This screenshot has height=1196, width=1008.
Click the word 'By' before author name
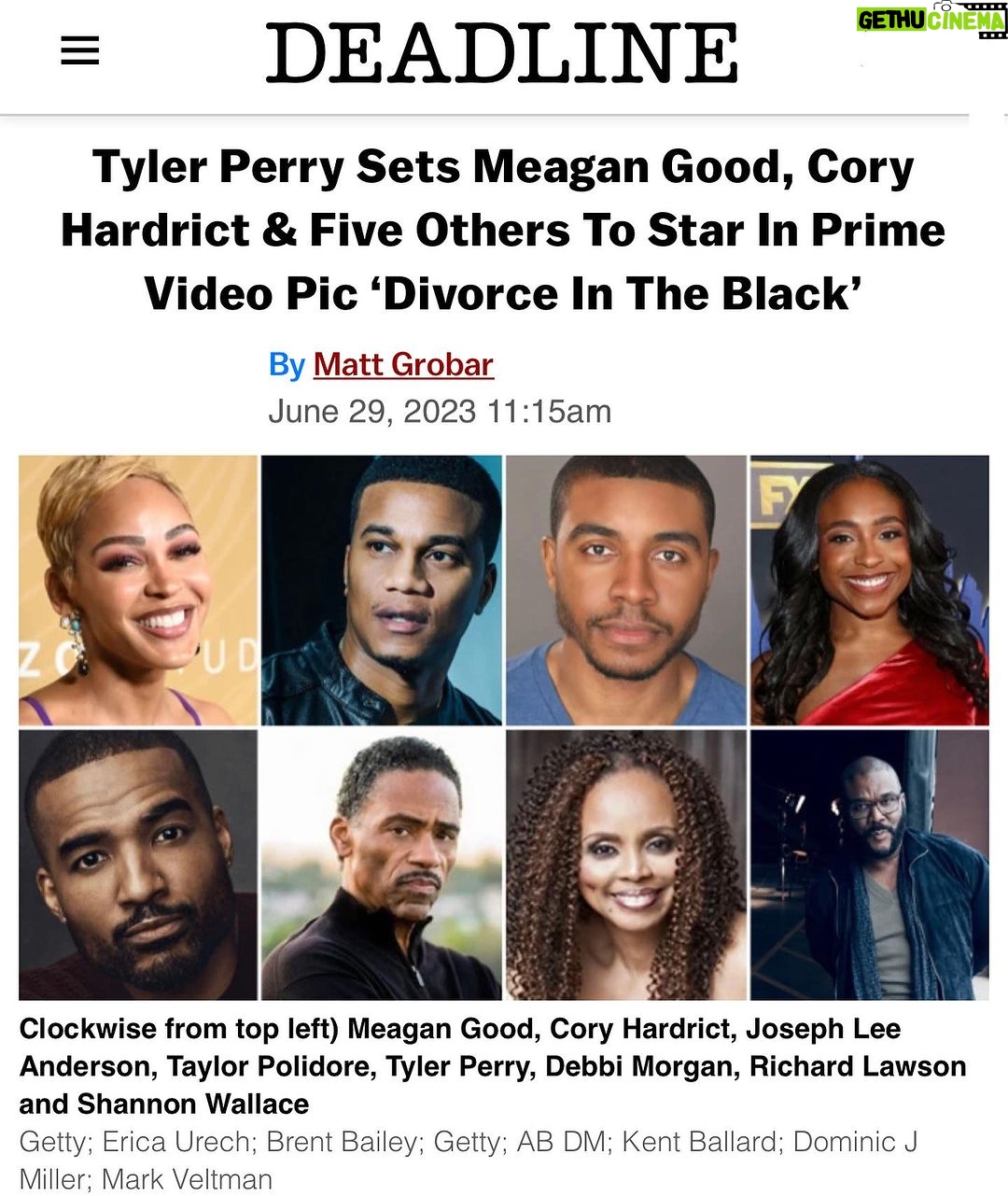click(x=287, y=364)
